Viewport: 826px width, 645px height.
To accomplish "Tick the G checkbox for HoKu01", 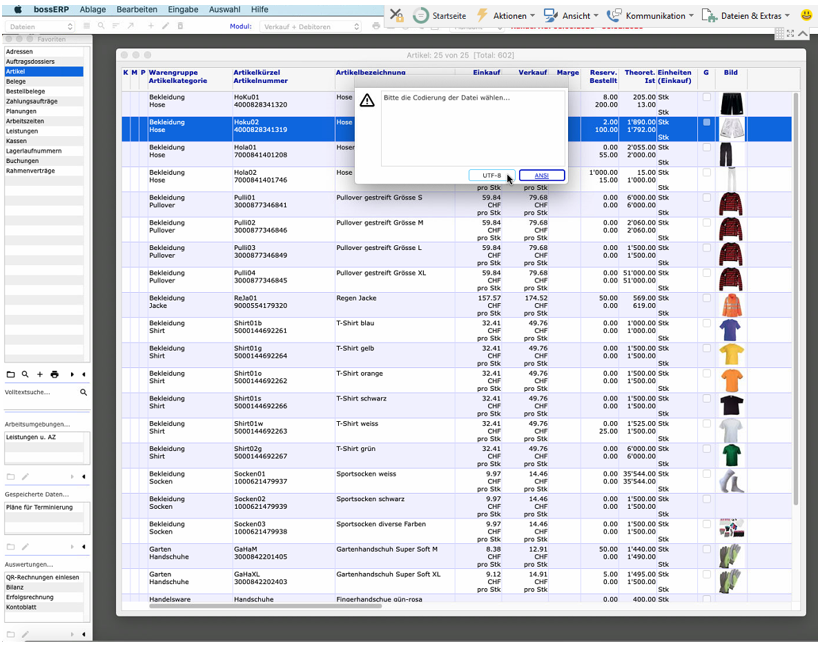I will (x=707, y=97).
